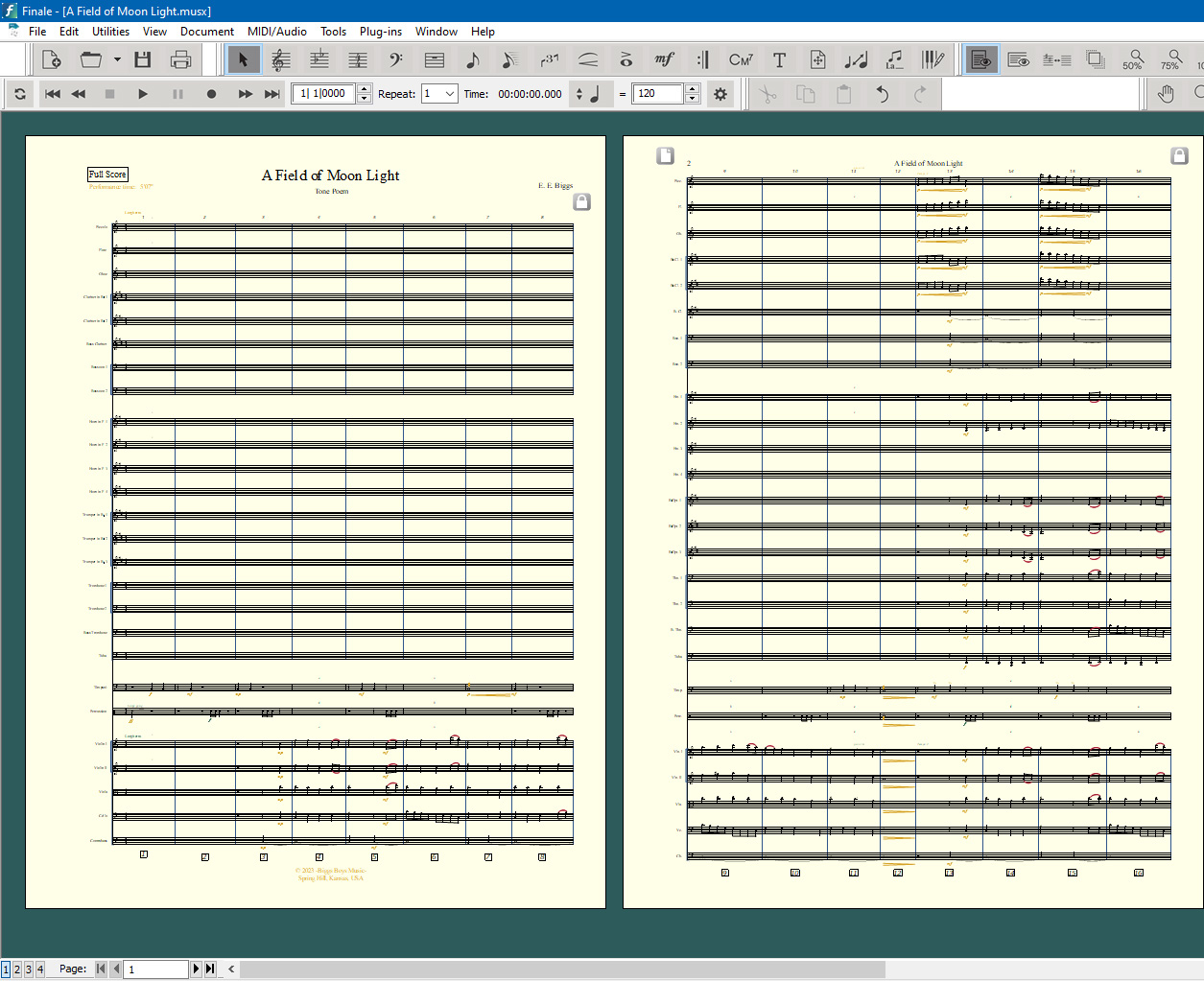Screen dimensions: 1204x981
Task: Activate the Text tool T icon
Action: 779,60
